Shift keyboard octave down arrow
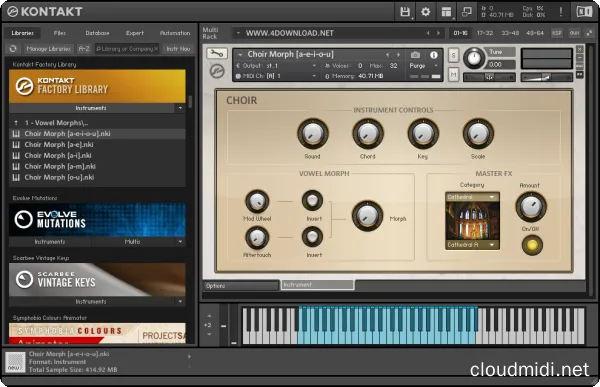 [209, 334]
